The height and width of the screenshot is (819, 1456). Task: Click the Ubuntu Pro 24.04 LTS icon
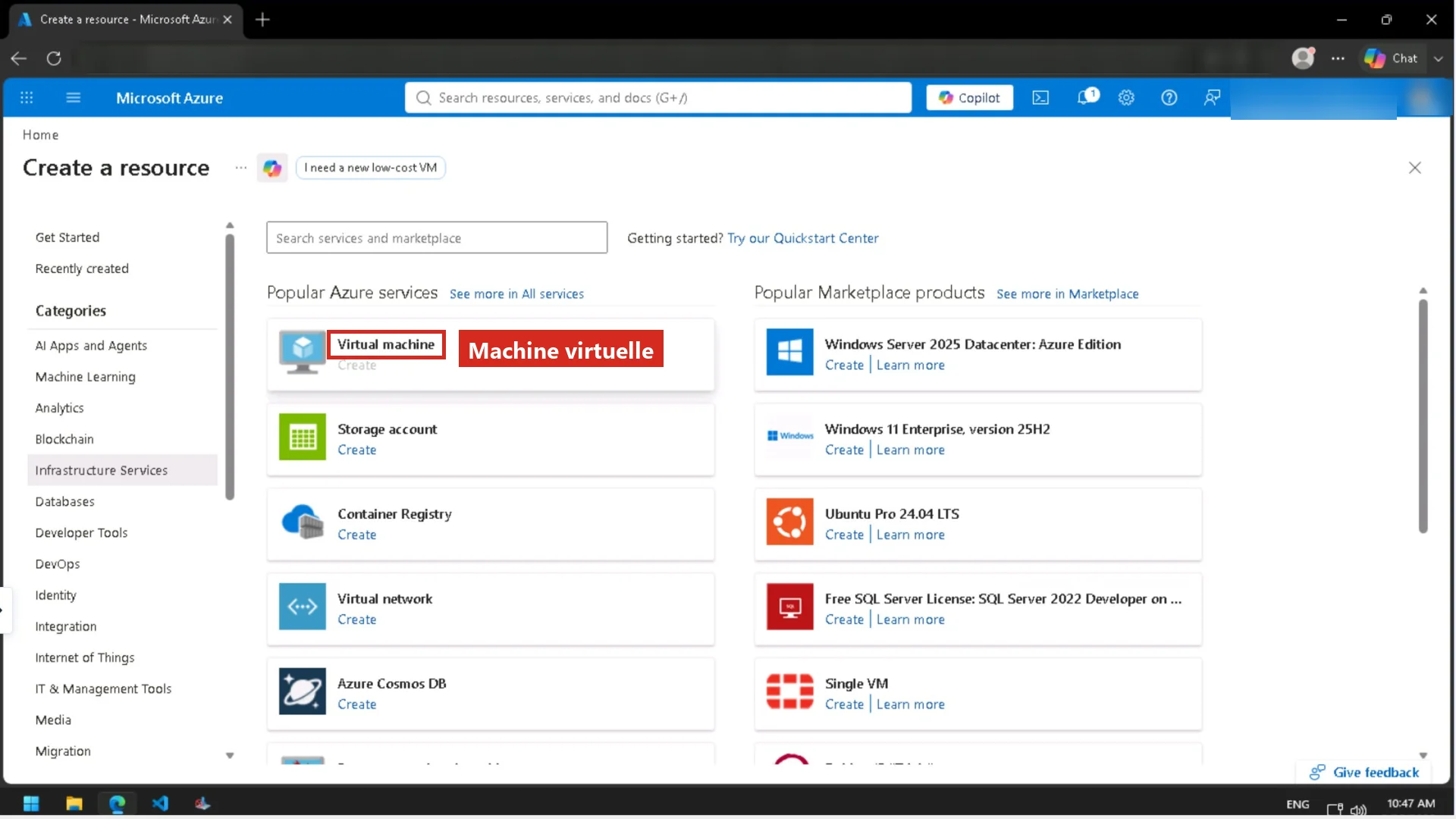tap(789, 522)
